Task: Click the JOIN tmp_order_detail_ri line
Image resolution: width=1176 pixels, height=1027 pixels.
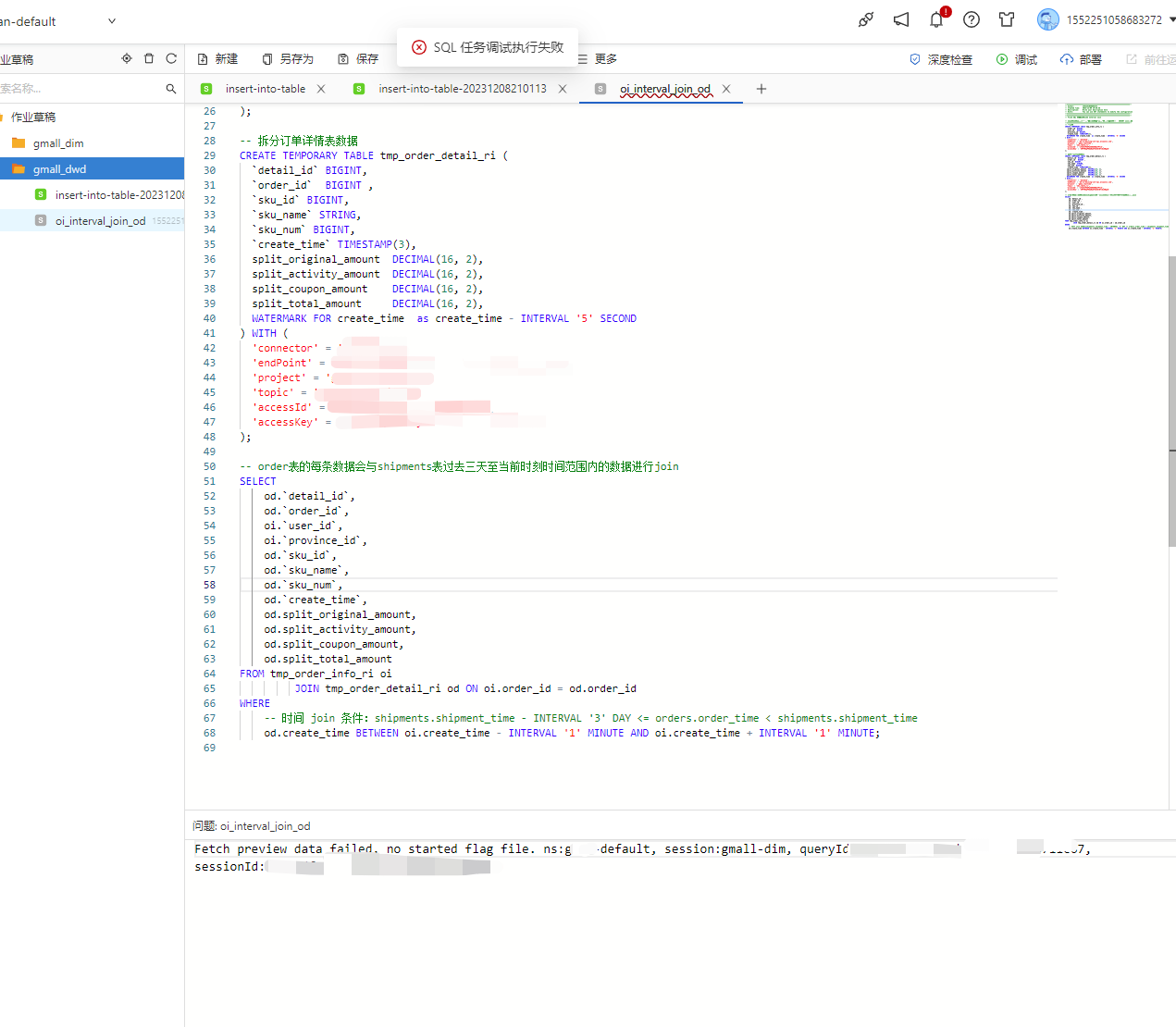Action: tap(465, 688)
